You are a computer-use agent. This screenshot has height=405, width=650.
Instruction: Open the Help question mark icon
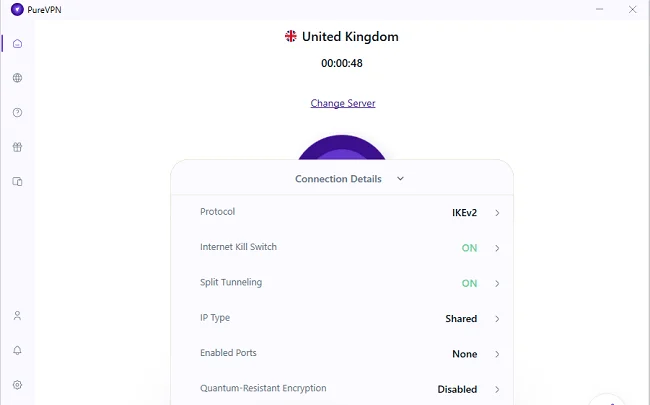pos(17,112)
